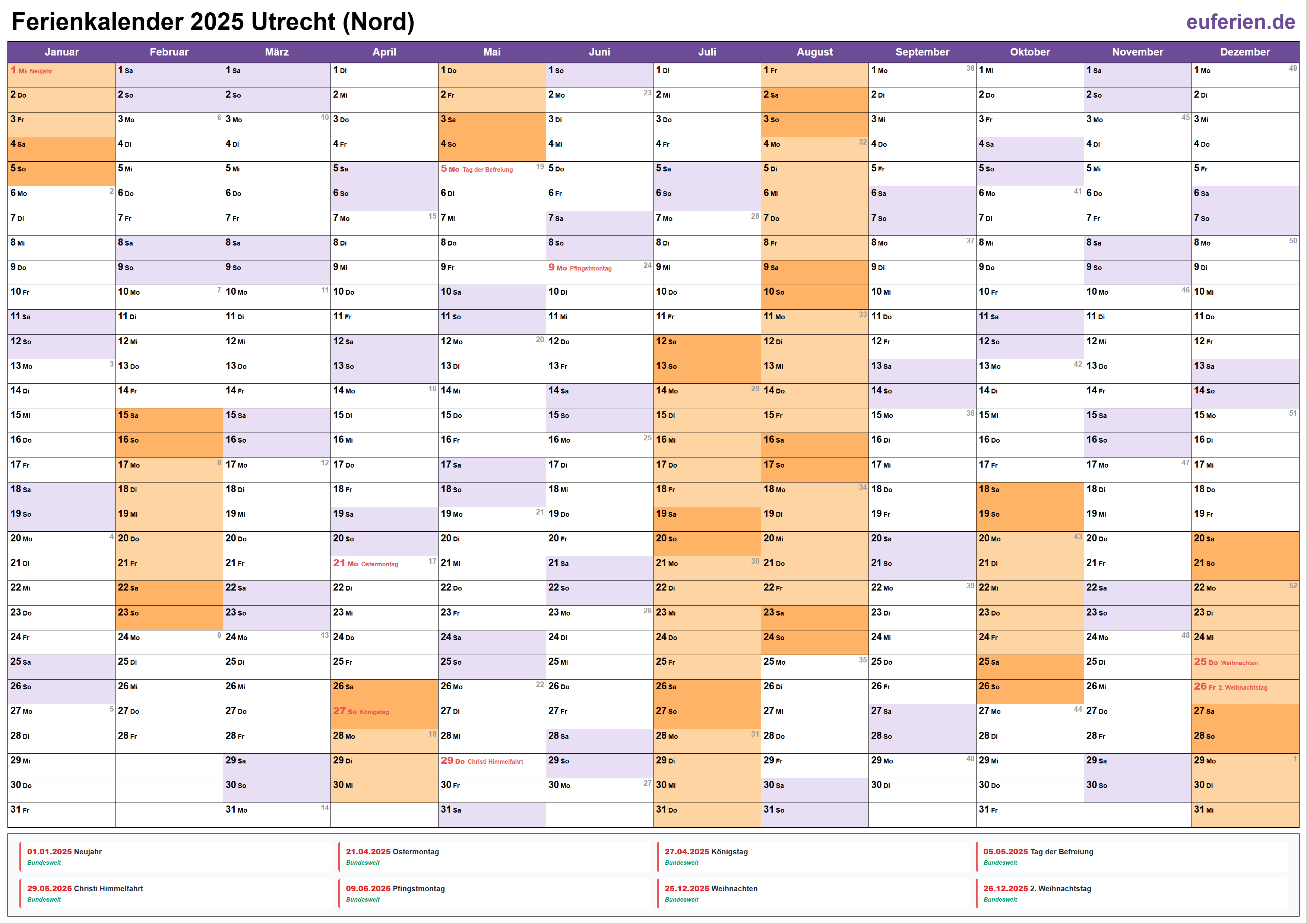Open the 21.04.2025 Ostermontag legend entry
The image size is (1307, 924).
[392, 852]
